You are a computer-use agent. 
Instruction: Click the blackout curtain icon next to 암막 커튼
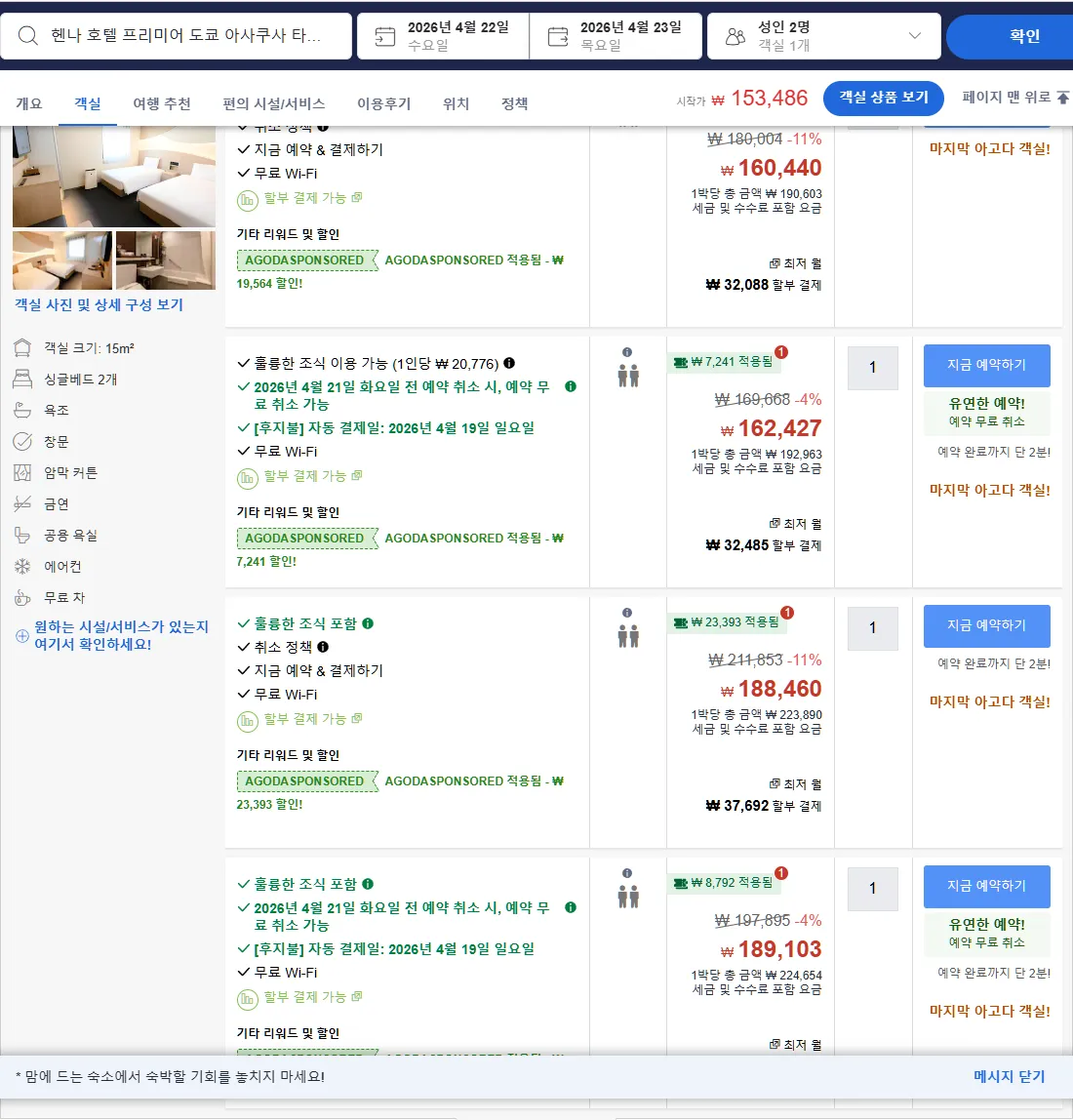[x=22, y=472]
